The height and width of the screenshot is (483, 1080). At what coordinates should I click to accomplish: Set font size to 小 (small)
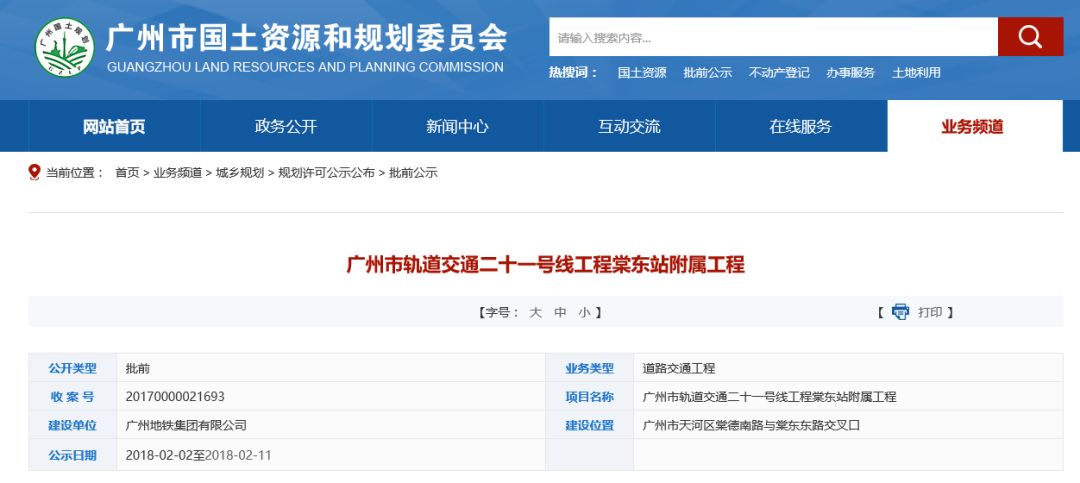[x=584, y=312]
